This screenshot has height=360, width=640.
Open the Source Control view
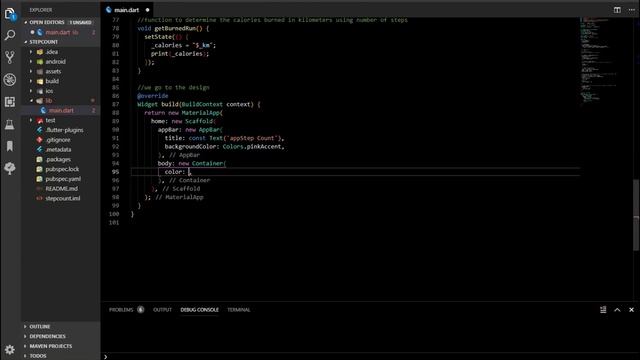coord(10,57)
